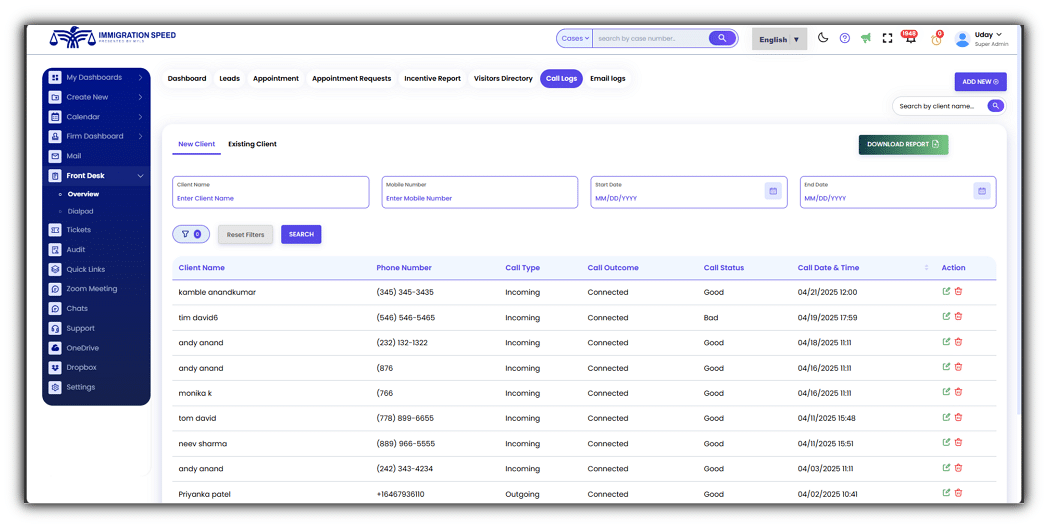
Task: Click the green megaphone announcements icon
Action: [866, 38]
